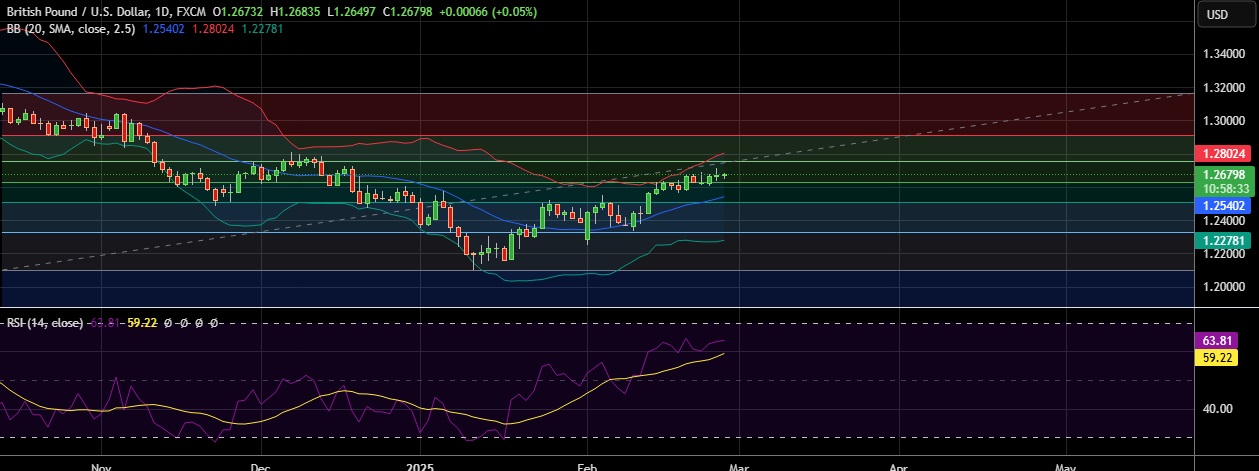Click the teal 1.22781 price axis label
Viewport: 1259px width, 471px height.
1223,240
